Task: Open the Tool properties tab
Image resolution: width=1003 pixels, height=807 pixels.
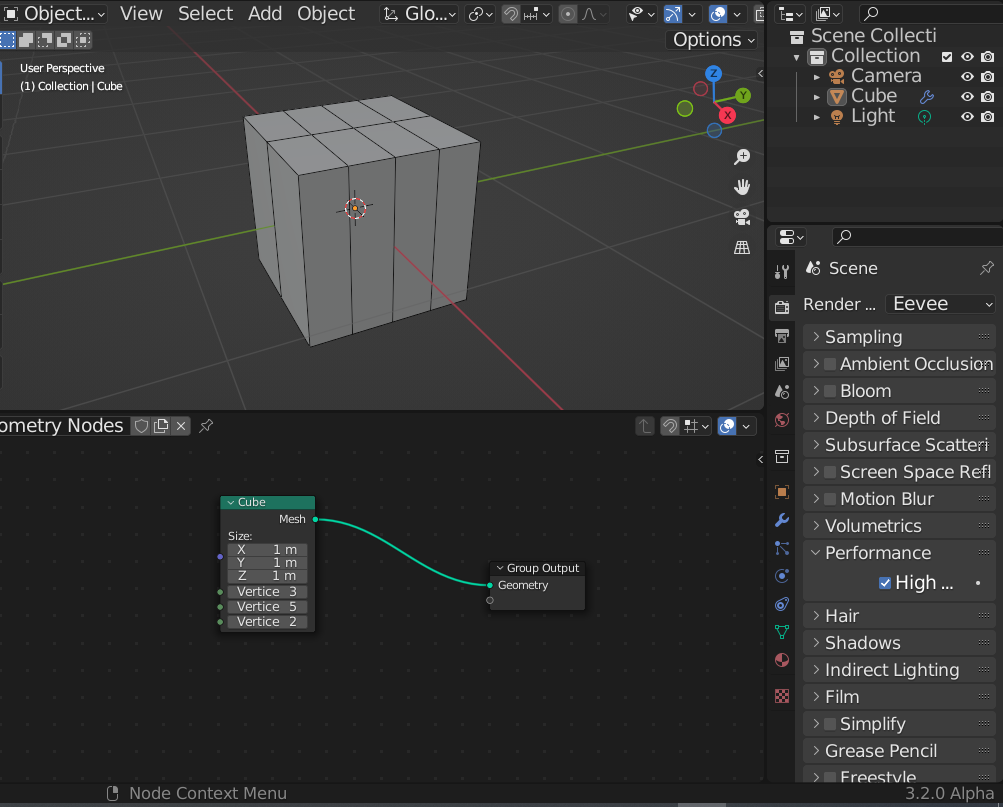Action: [x=782, y=272]
